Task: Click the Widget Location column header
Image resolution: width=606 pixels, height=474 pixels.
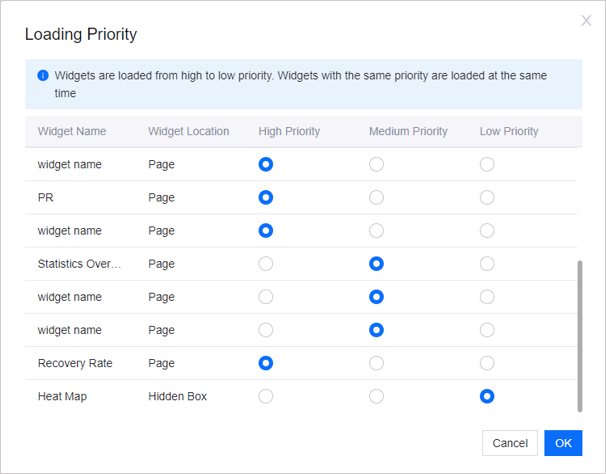Action: [188, 131]
